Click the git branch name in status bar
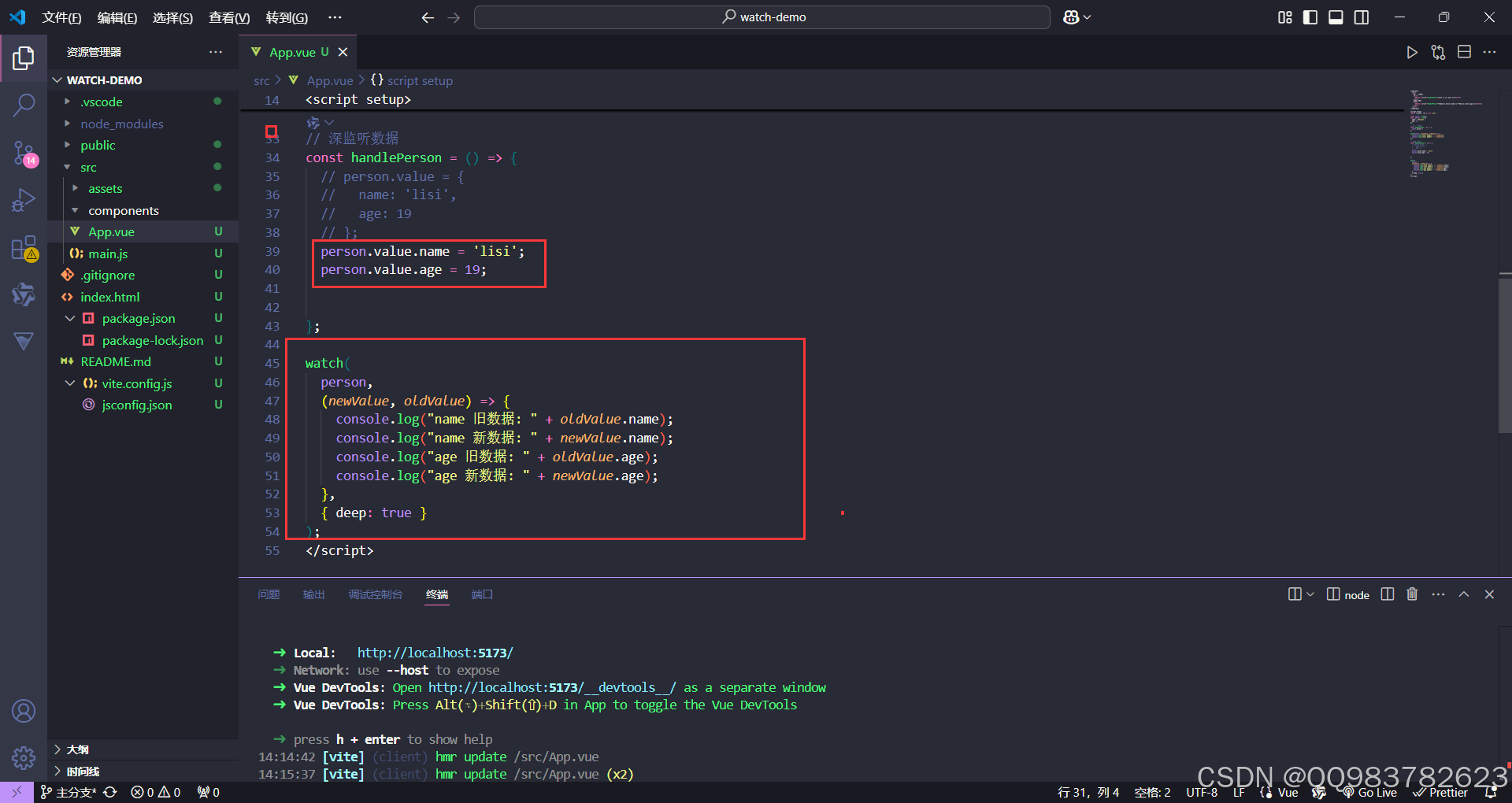The image size is (1512, 803). [69, 792]
